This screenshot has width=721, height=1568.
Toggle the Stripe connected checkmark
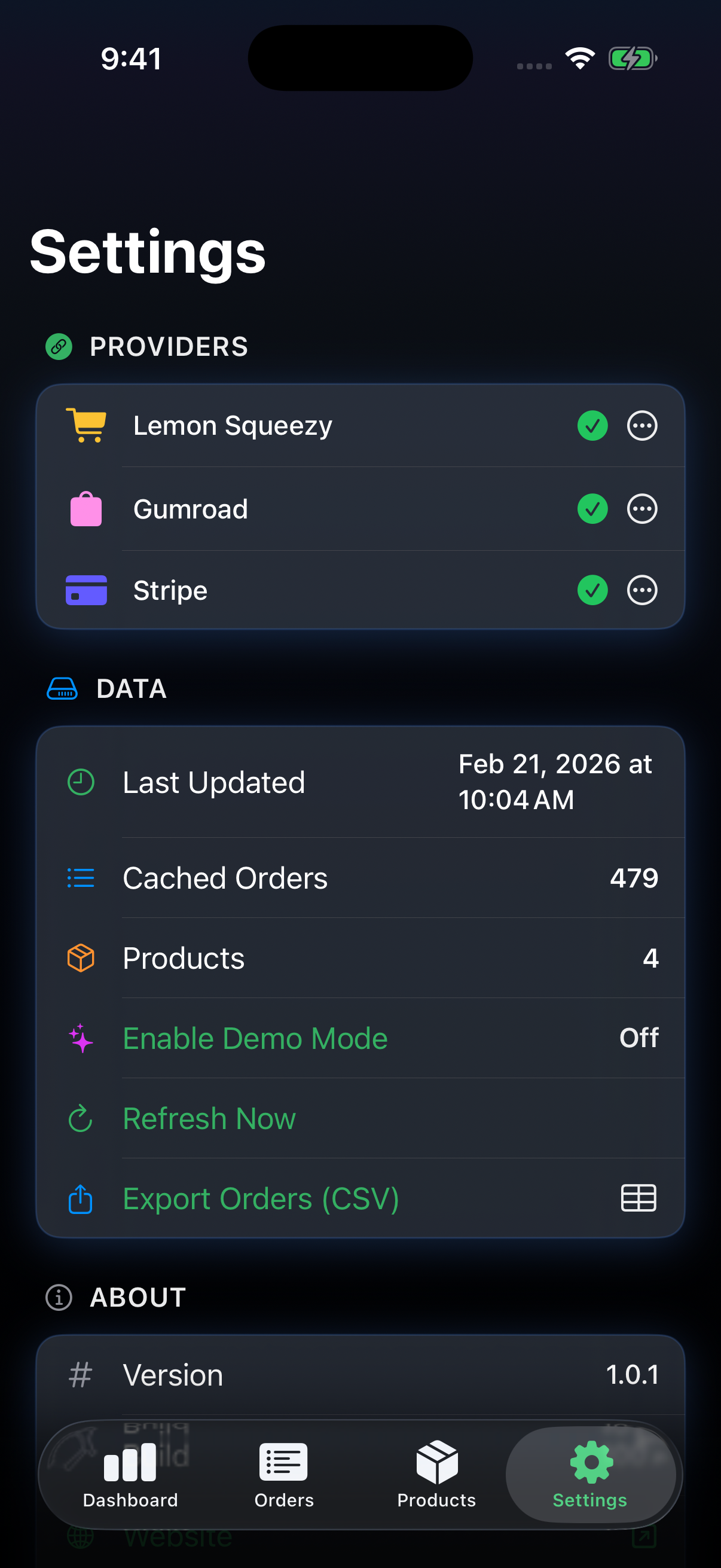coord(592,590)
